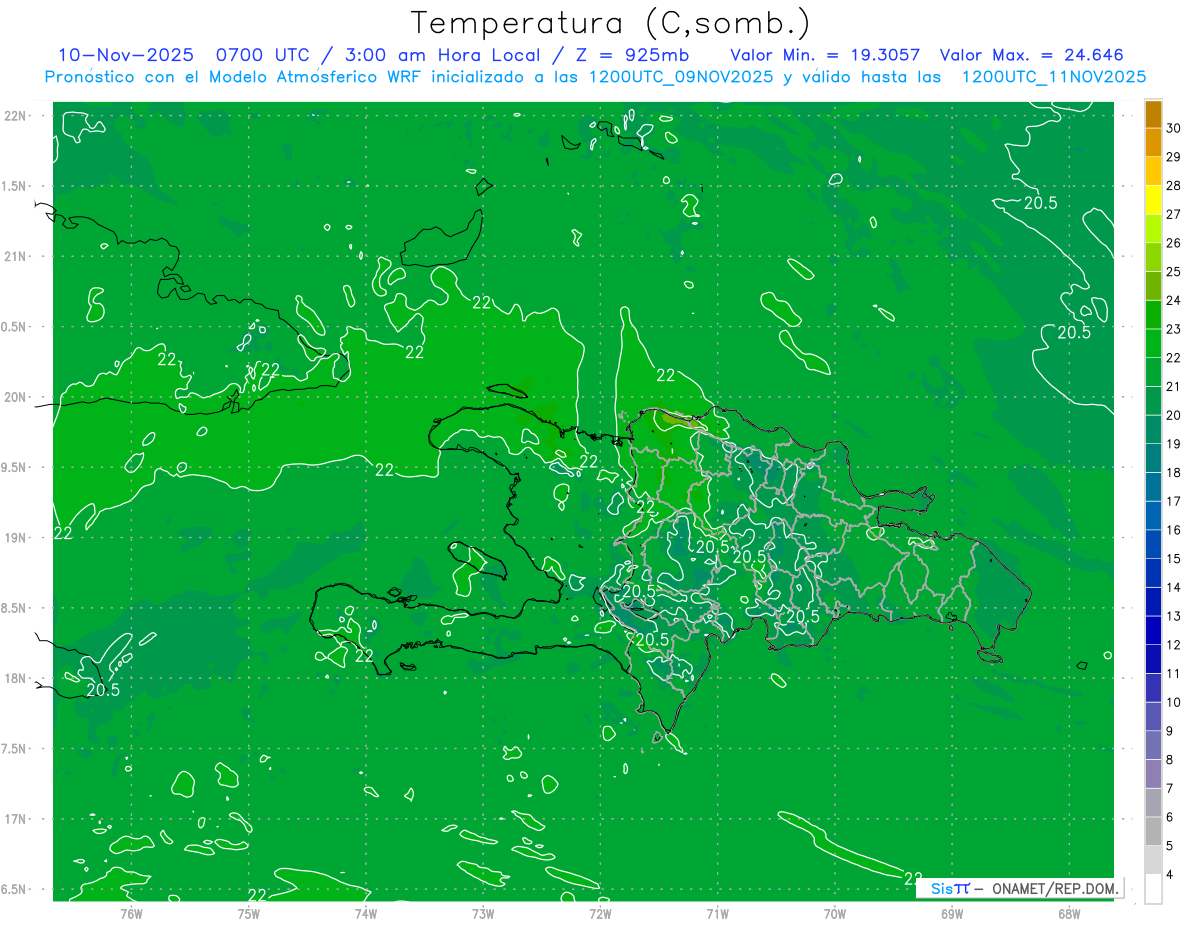
Task: Click the legend value '27'
Action: click(x=1174, y=214)
